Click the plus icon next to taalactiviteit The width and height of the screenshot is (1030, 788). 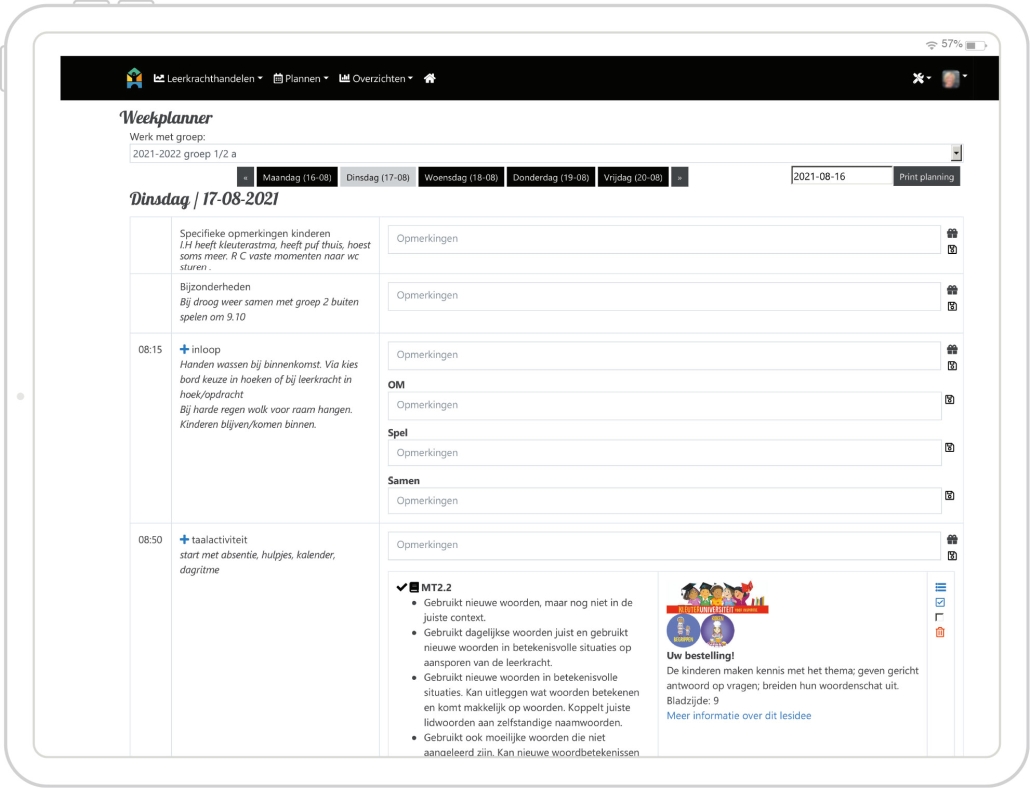click(x=184, y=540)
